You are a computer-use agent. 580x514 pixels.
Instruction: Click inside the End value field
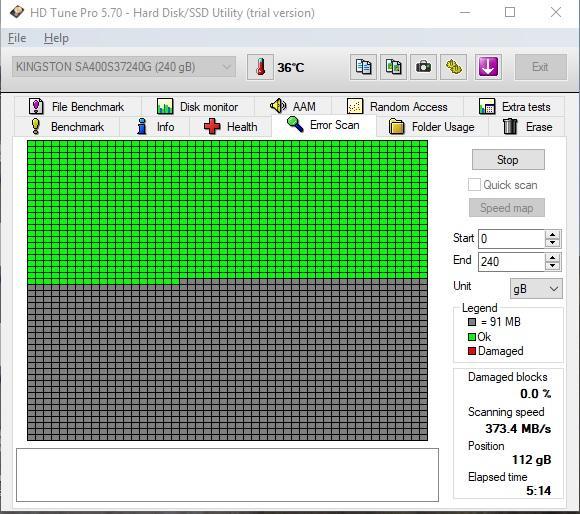[512, 262]
